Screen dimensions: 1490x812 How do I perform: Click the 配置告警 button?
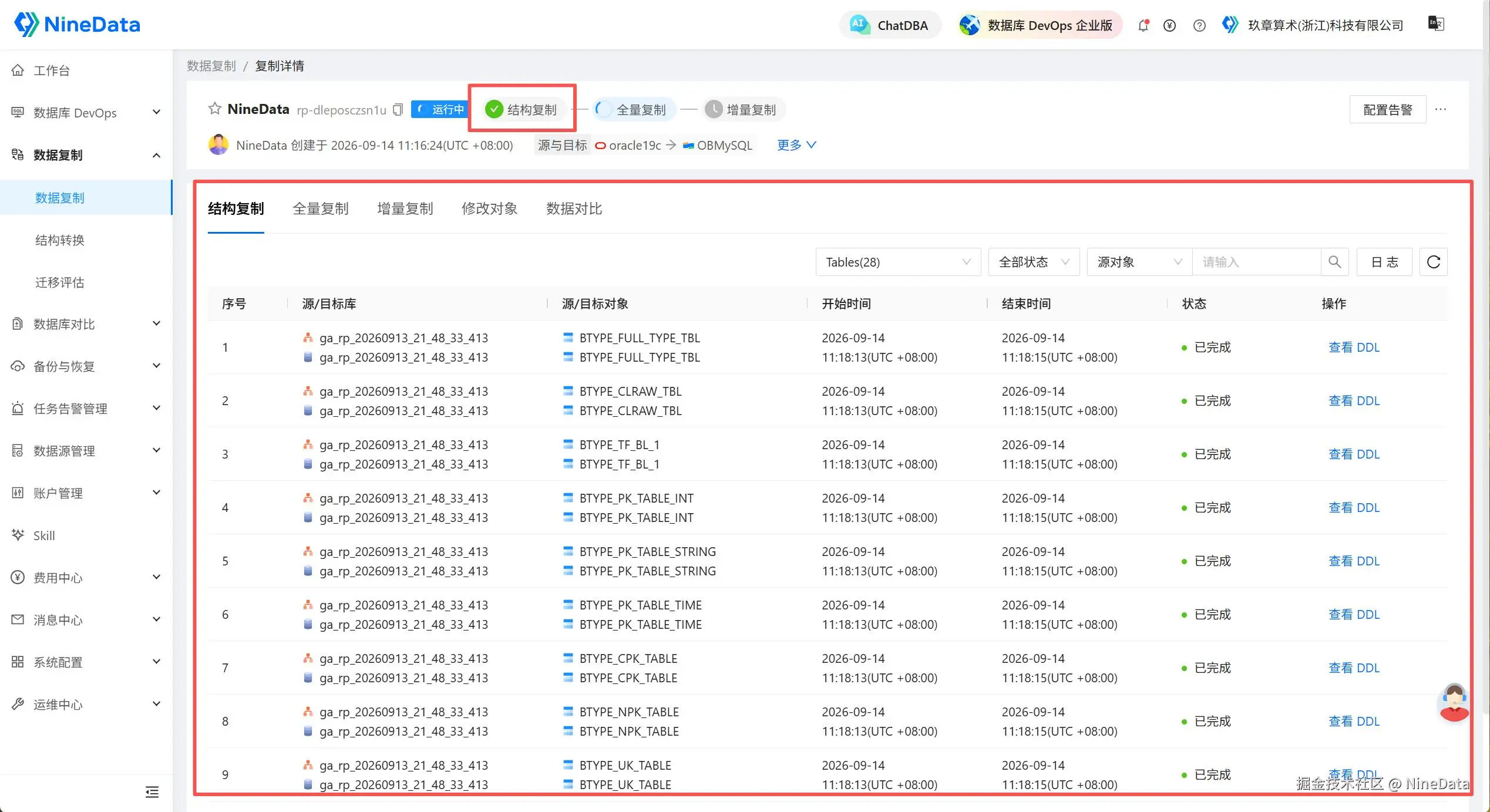[x=1387, y=110]
